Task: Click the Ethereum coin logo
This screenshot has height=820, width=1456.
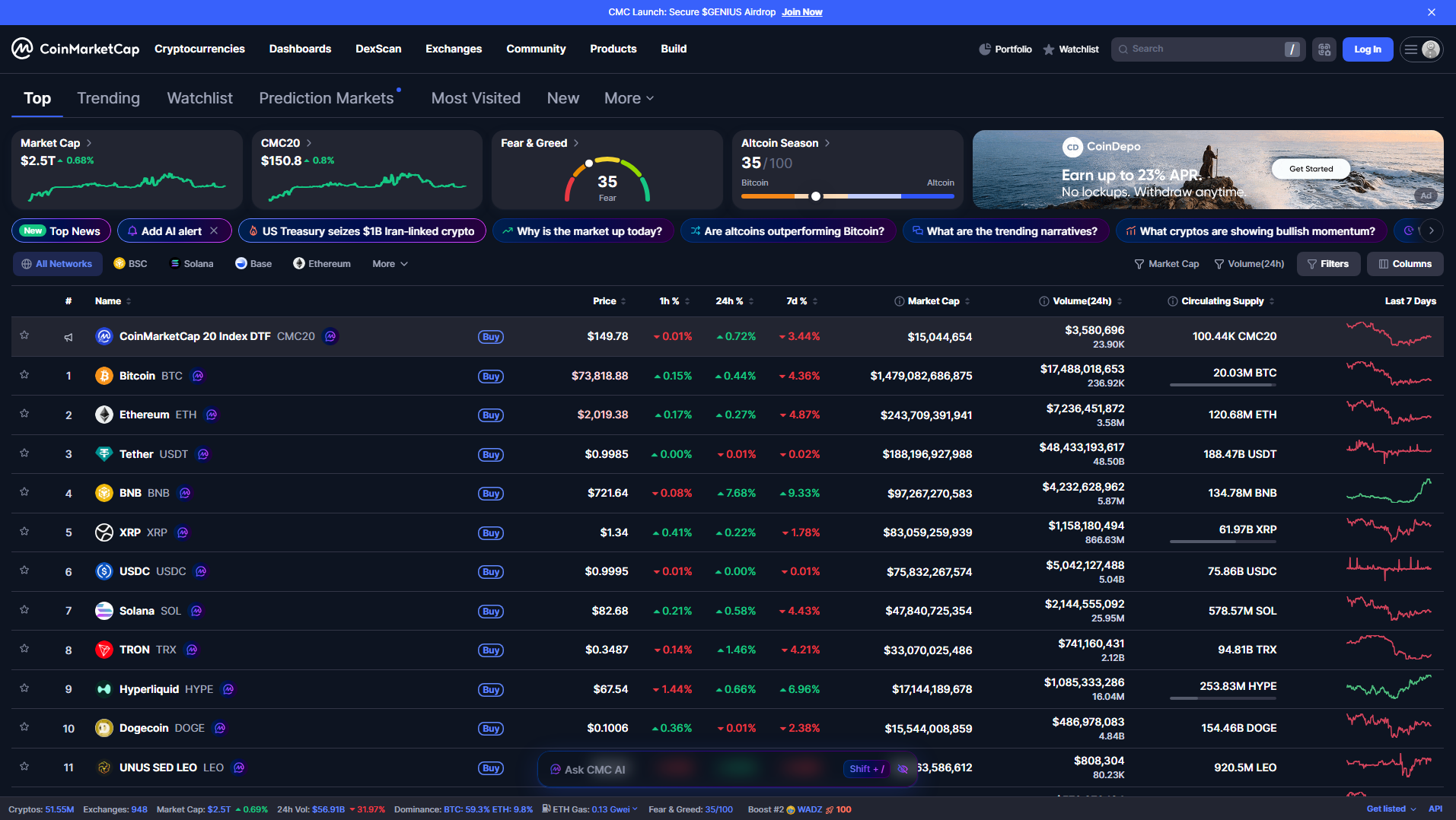Action: [x=104, y=415]
